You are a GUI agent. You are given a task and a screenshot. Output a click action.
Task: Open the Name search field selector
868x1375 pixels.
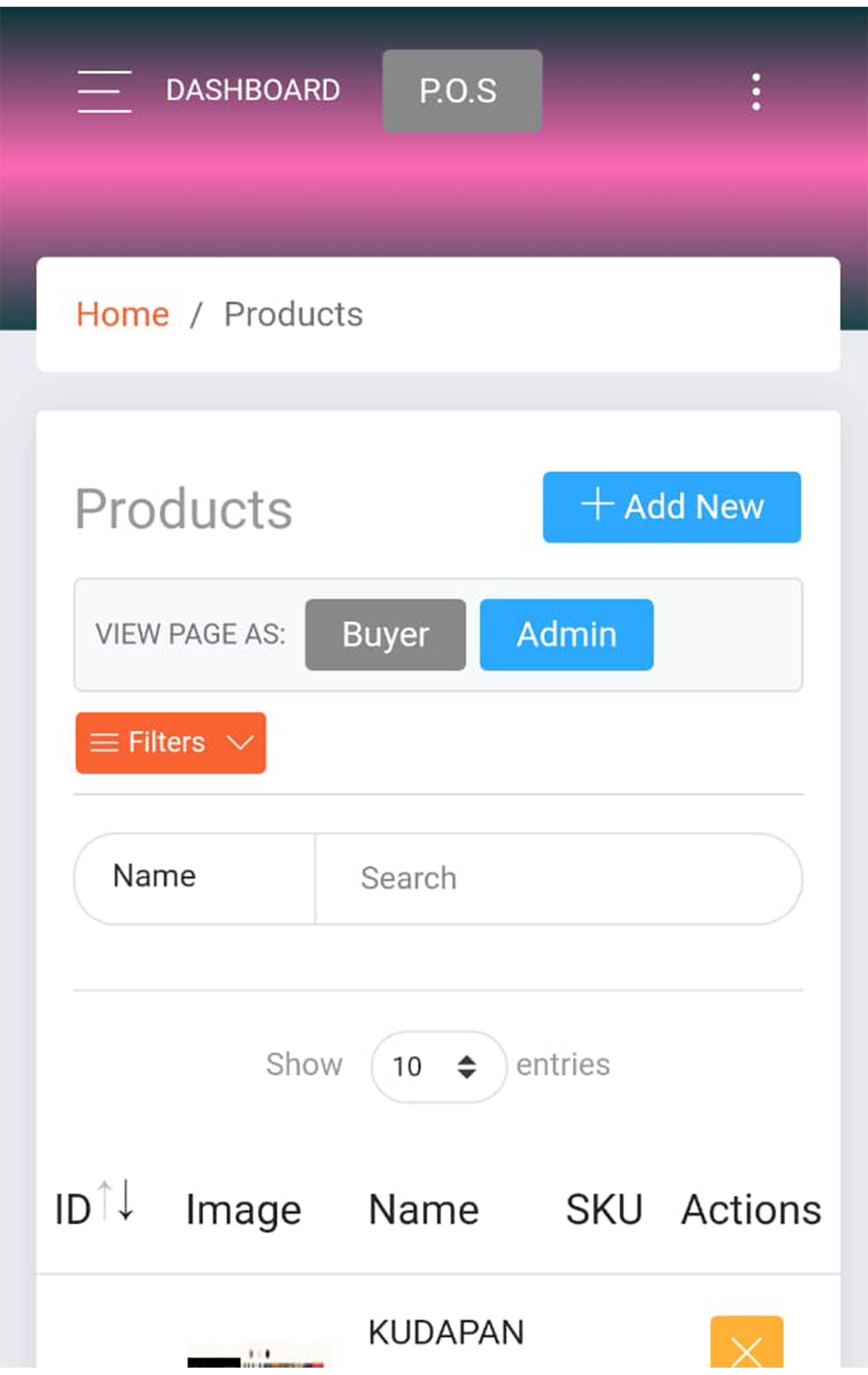(195, 878)
